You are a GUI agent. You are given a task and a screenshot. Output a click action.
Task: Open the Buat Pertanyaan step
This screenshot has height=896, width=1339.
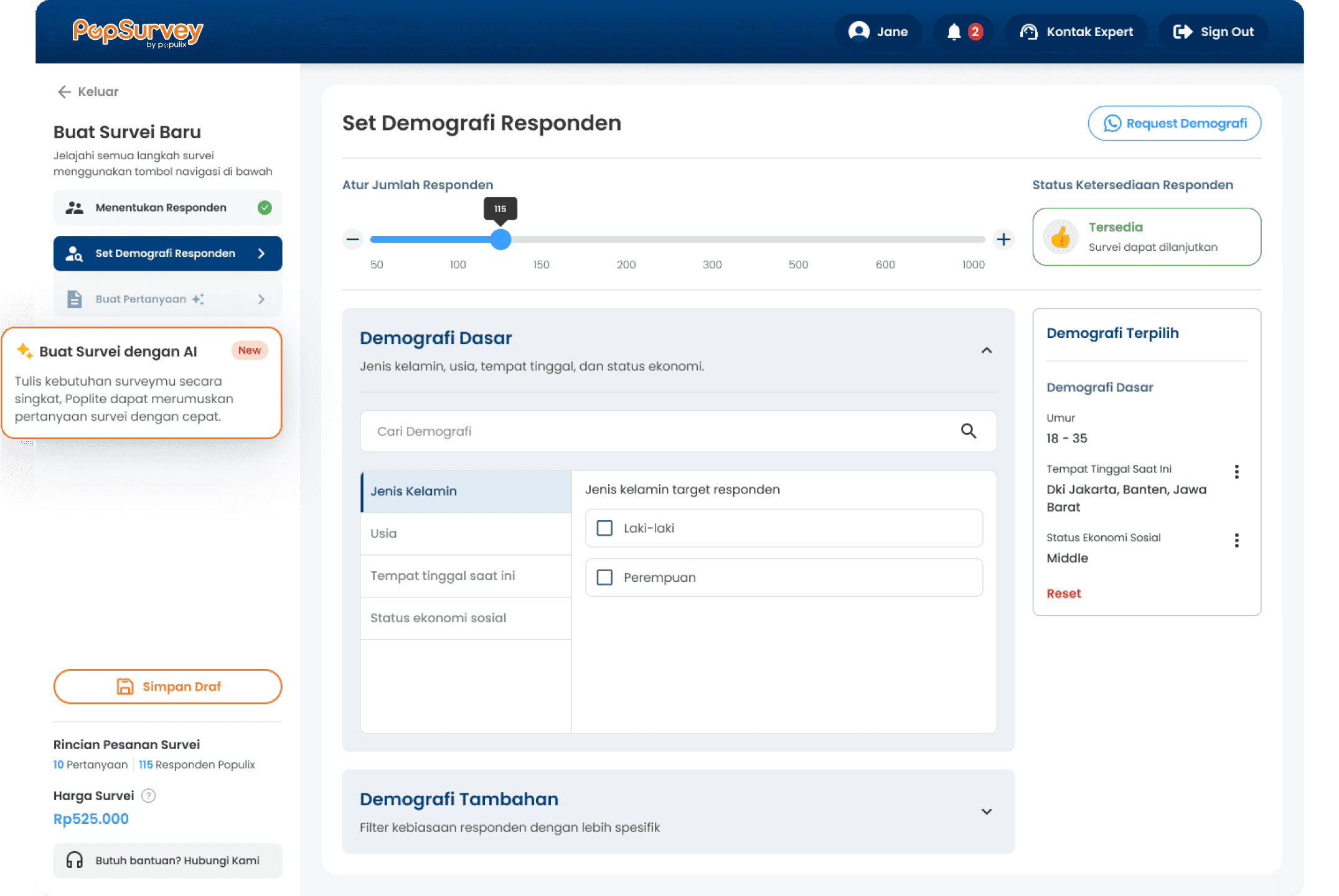click(167, 299)
